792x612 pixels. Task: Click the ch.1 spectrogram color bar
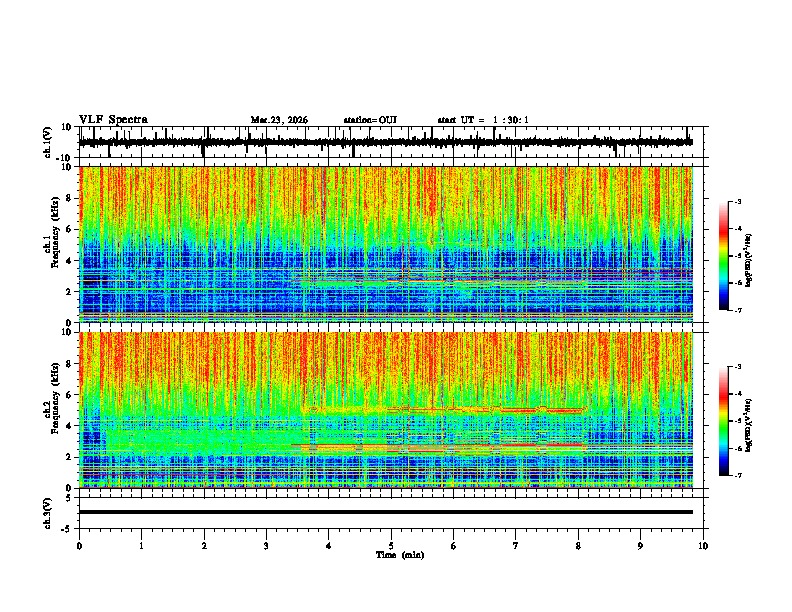pos(723,256)
